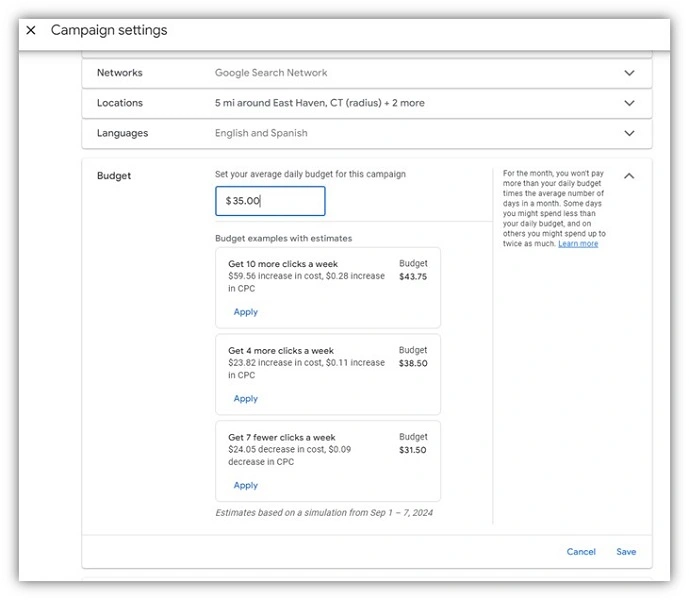Open the Learn more link
The image size is (689, 600).
coord(578,244)
